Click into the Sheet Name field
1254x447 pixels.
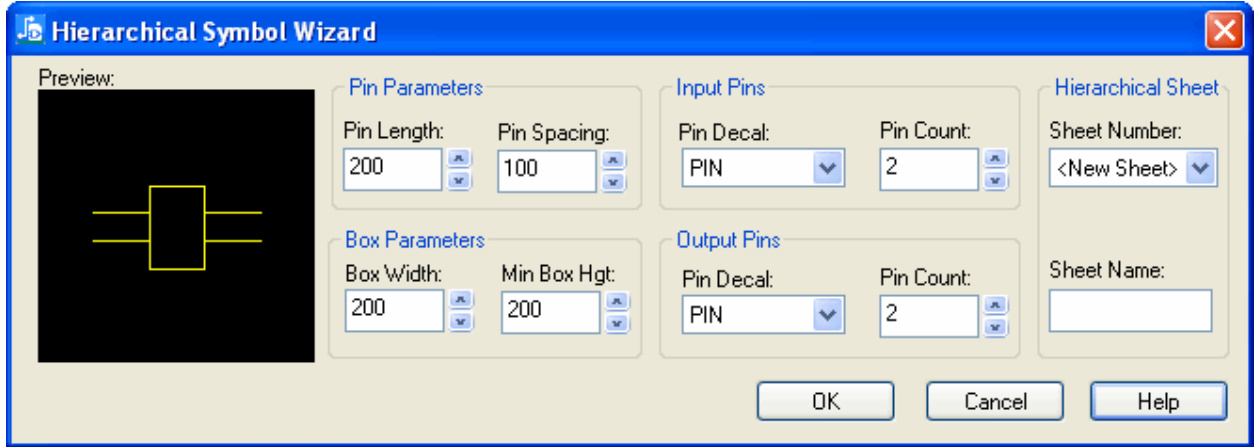pos(1130,310)
